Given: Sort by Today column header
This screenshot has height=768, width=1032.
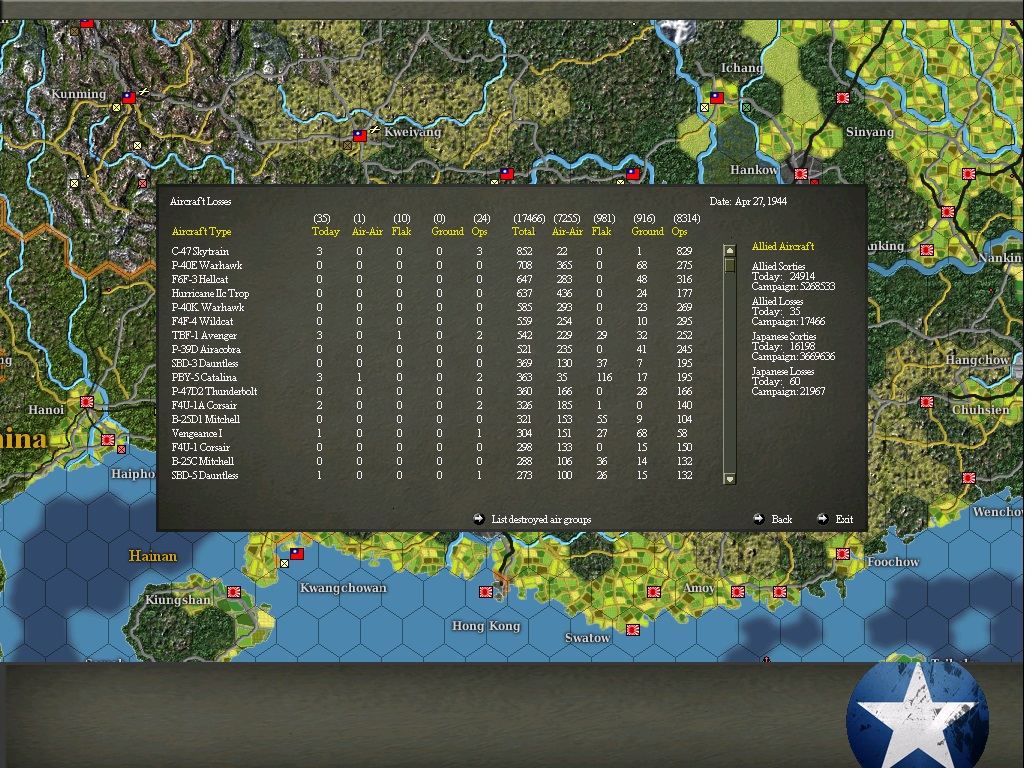Looking at the screenshot, I should tap(325, 232).
